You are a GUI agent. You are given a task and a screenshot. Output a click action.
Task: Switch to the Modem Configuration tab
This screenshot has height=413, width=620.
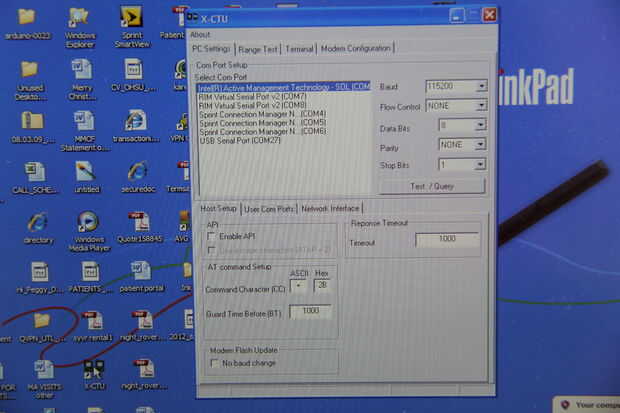coord(355,49)
